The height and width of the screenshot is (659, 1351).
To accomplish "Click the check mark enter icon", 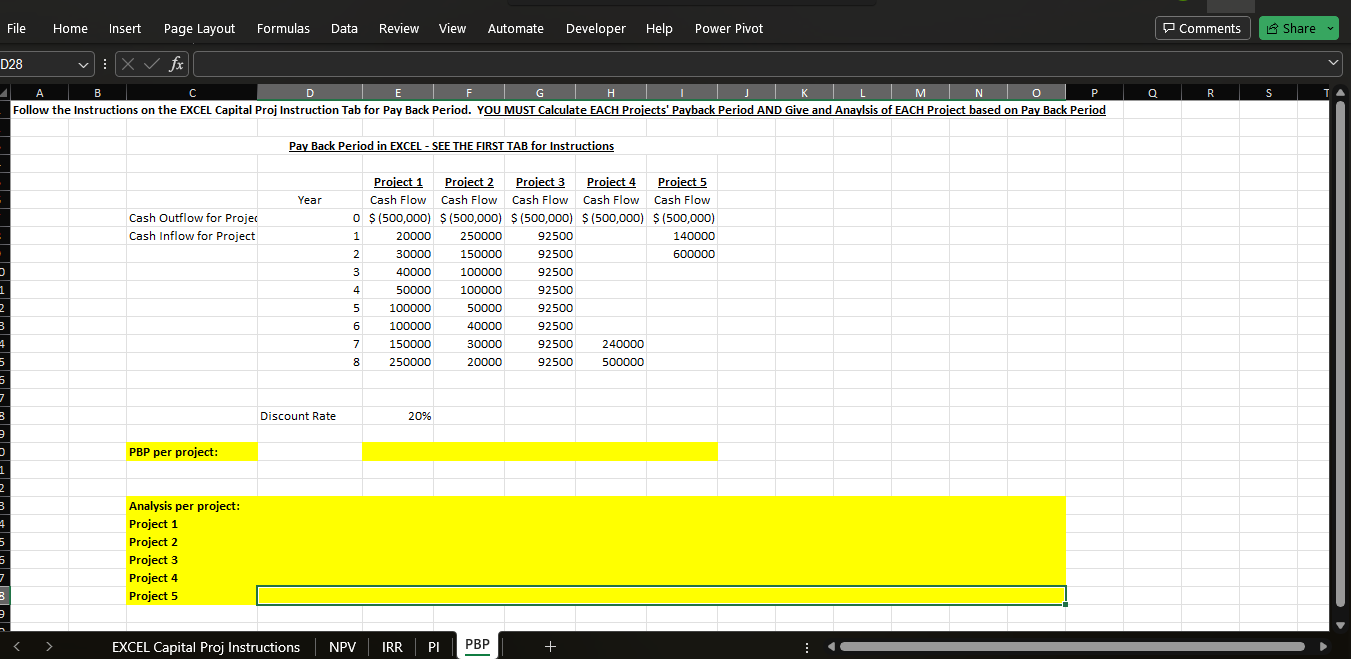I will coord(151,63).
